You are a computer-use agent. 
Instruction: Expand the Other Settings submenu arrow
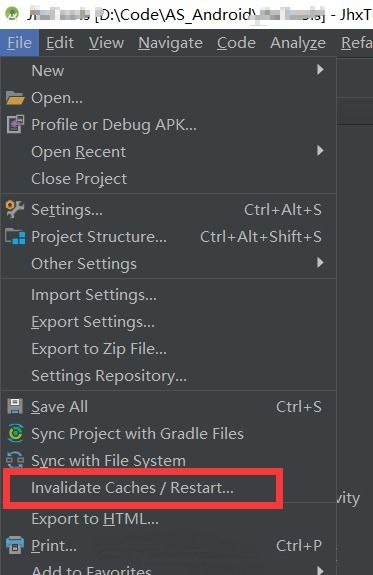320,263
